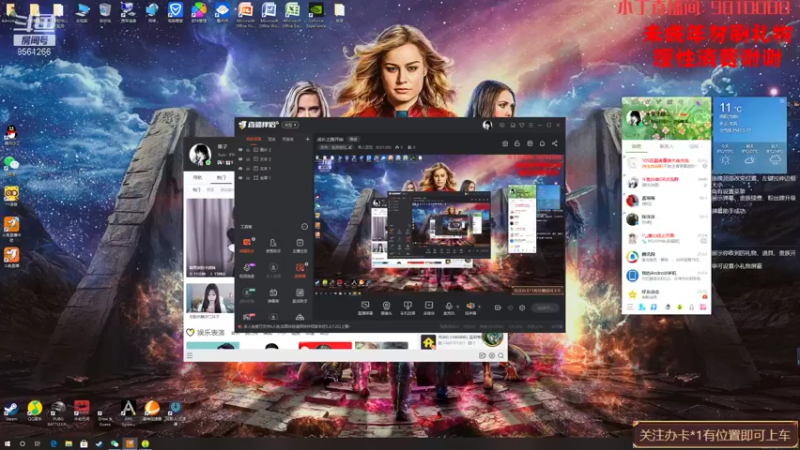This screenshot has height=450, width=800.
Task: Open File Explorer from the taskbar
Action: 68,444
